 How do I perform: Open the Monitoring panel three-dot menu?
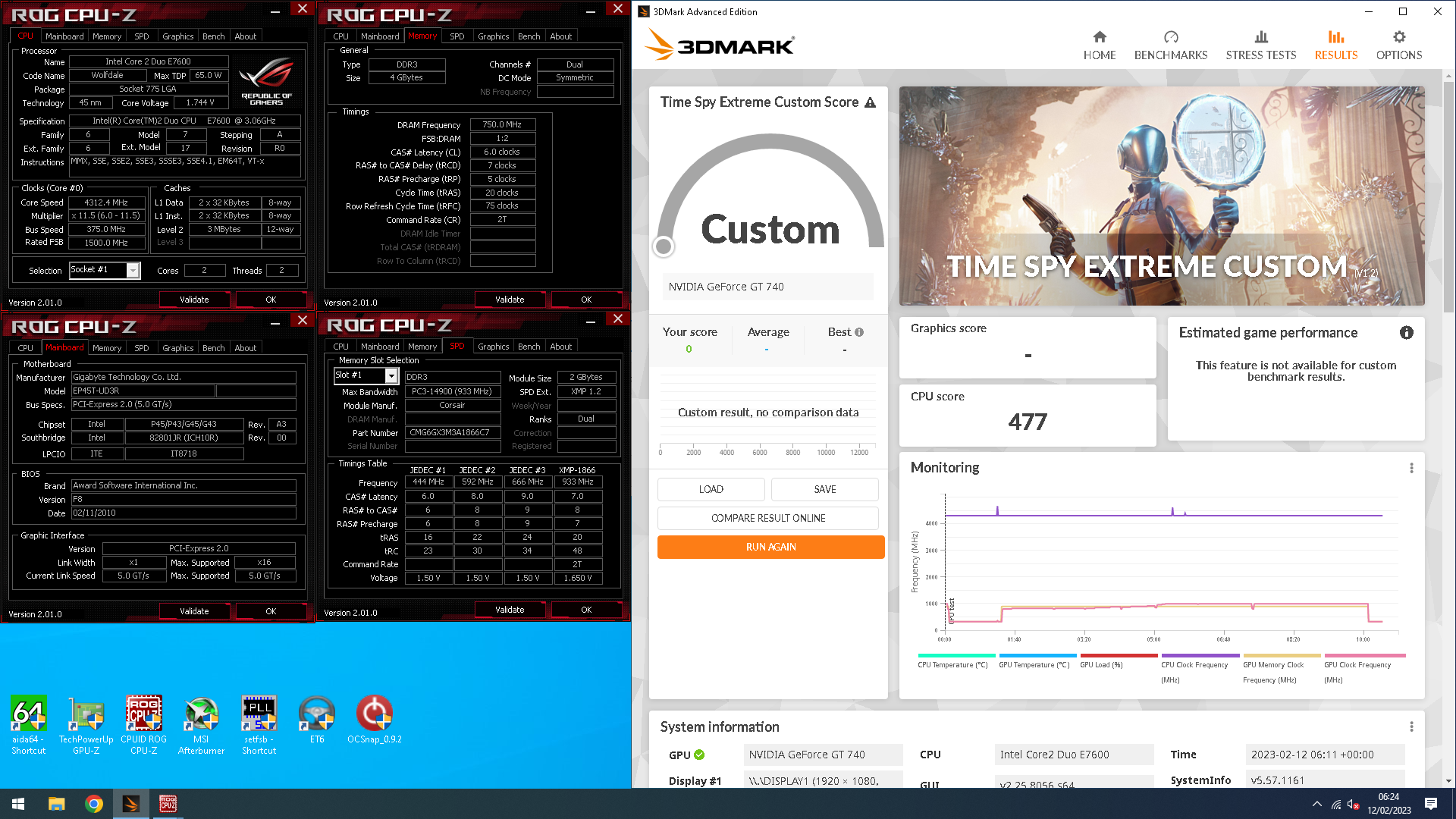[x=1410, y=468]
